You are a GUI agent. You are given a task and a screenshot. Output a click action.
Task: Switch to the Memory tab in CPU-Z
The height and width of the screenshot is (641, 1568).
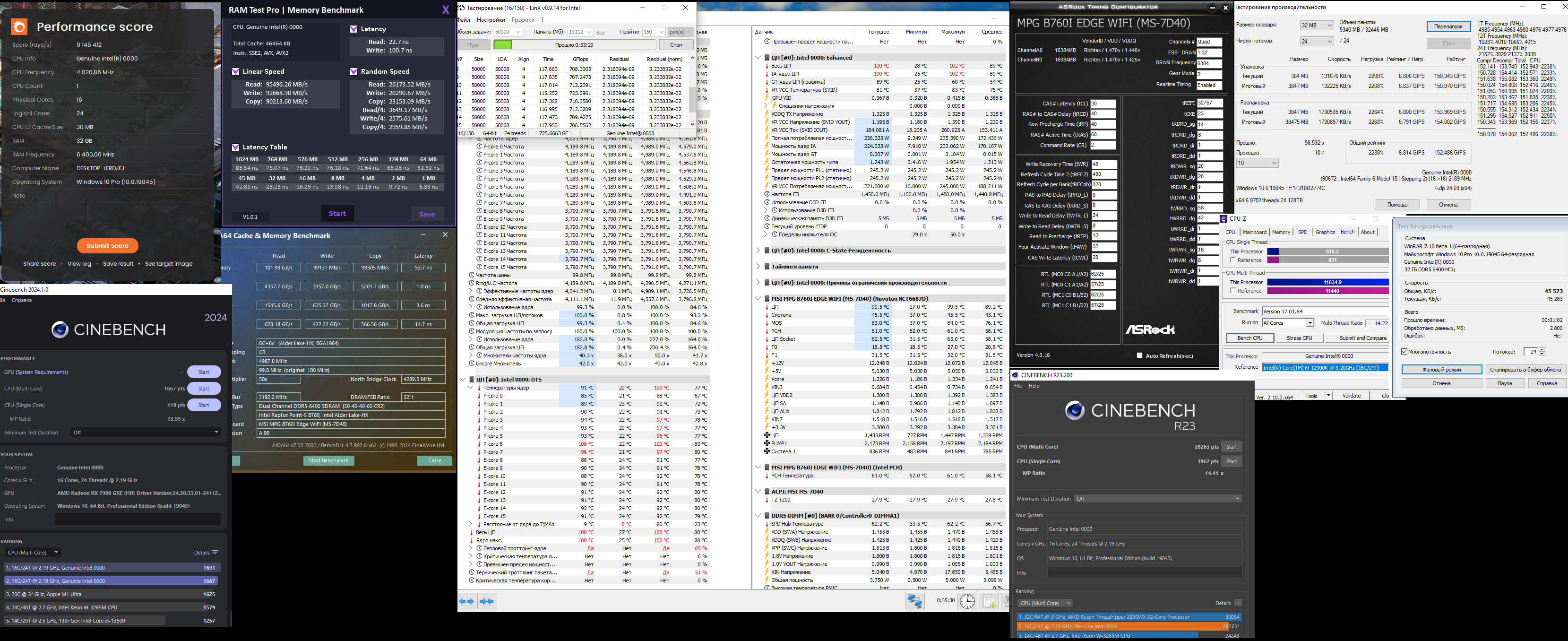click(1281, 232)
